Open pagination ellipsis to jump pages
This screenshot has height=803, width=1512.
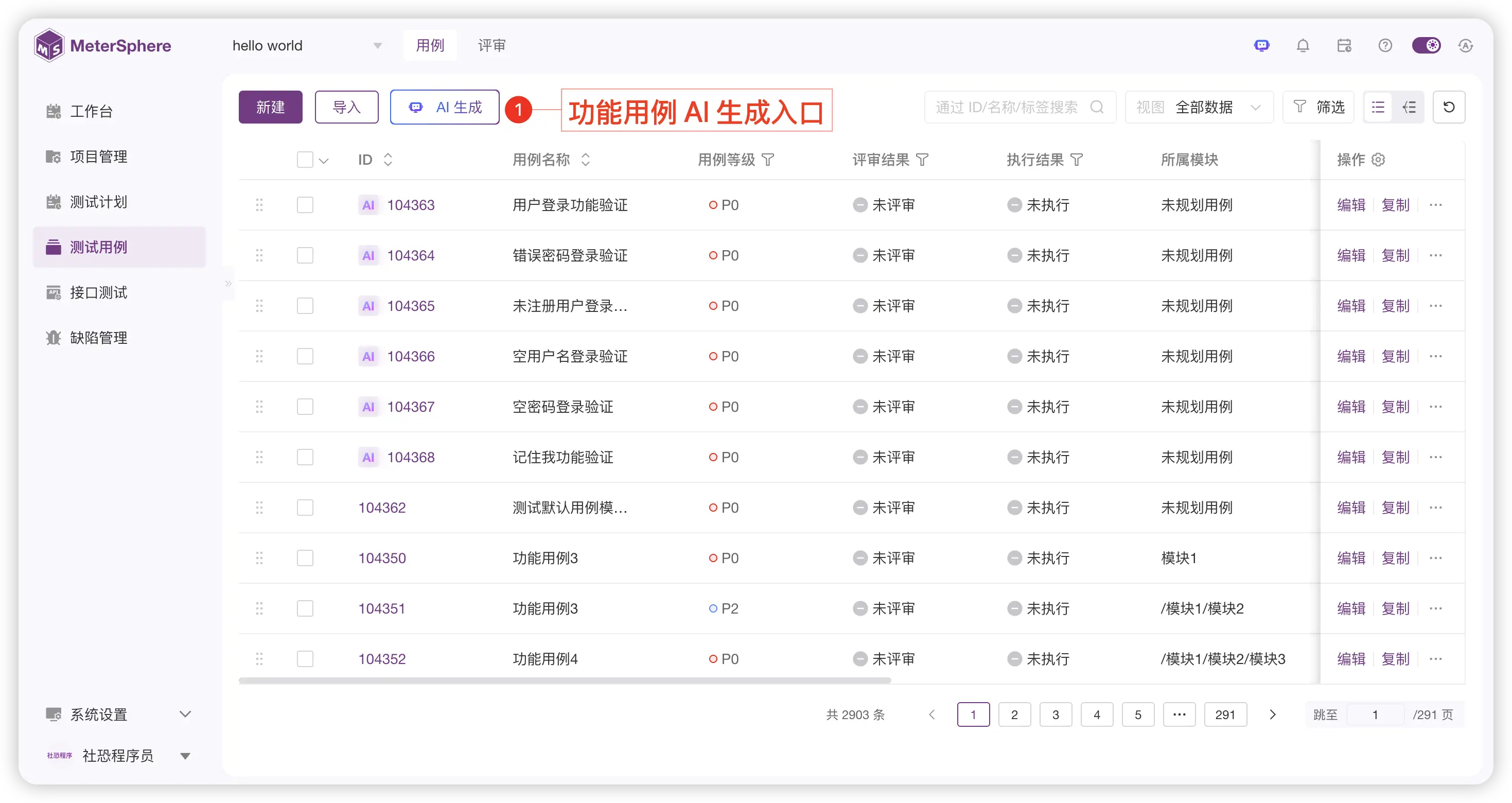(x=1179, y=714)
